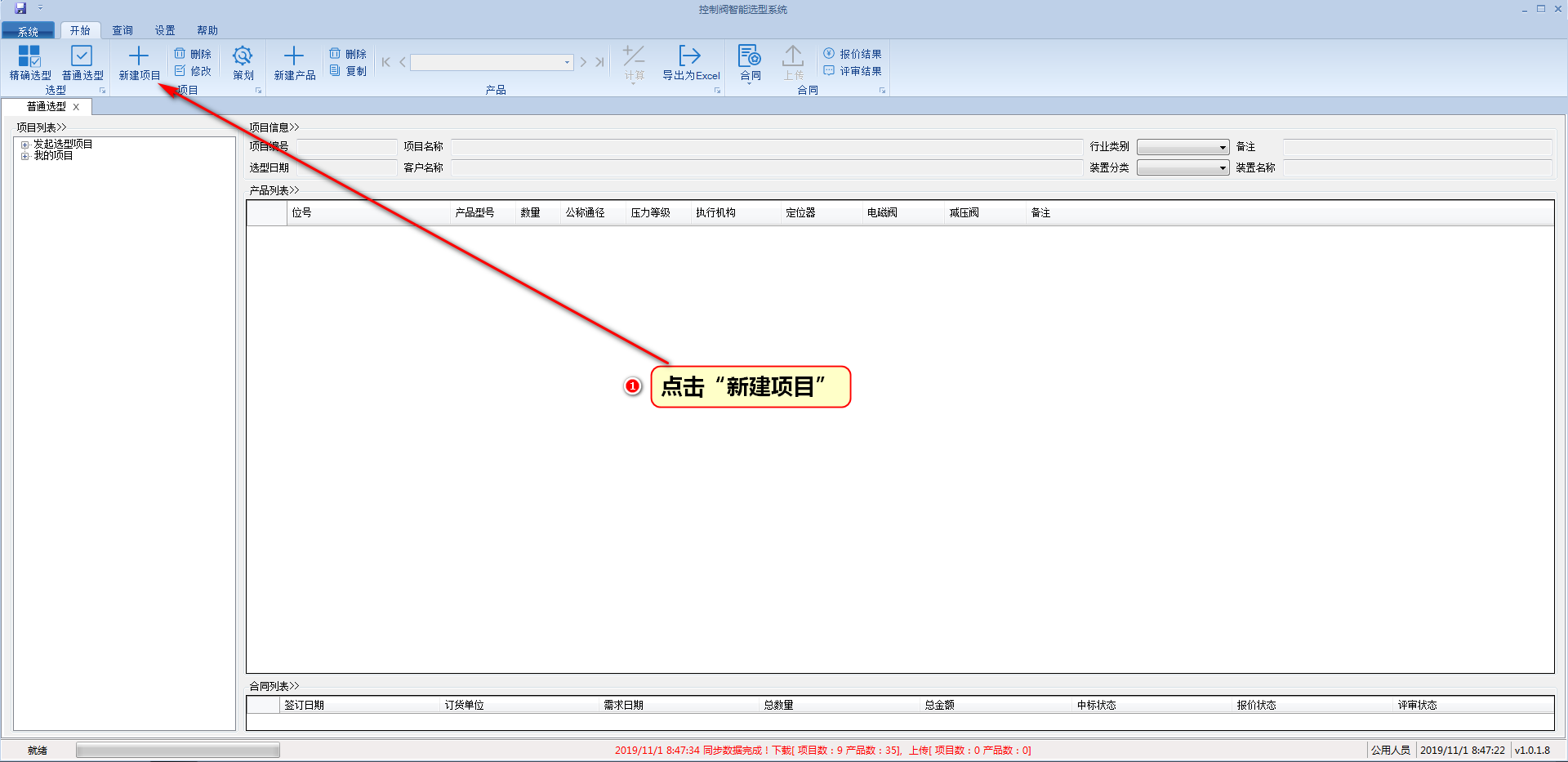Select the 精确选型 icon in the ribbon

[29, 56]
